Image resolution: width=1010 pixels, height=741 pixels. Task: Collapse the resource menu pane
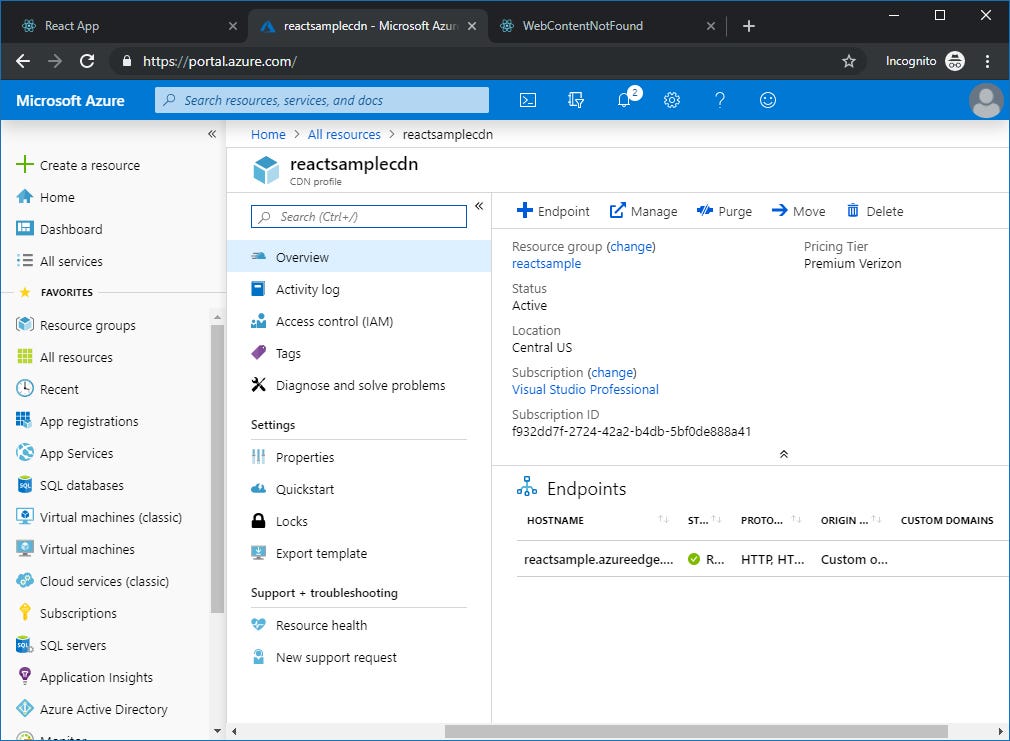coord(479,206)
